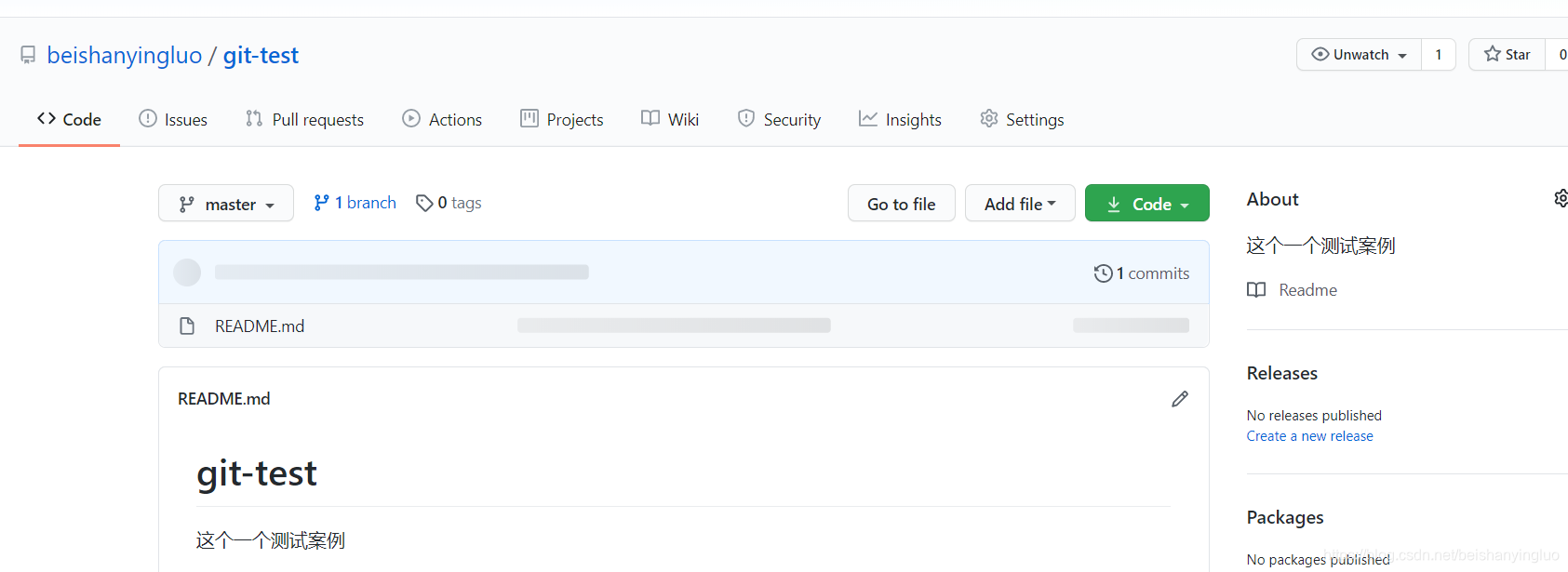Click the gear icon beside About
This screenshot has height=572, width=1568.
[1561, 198]
